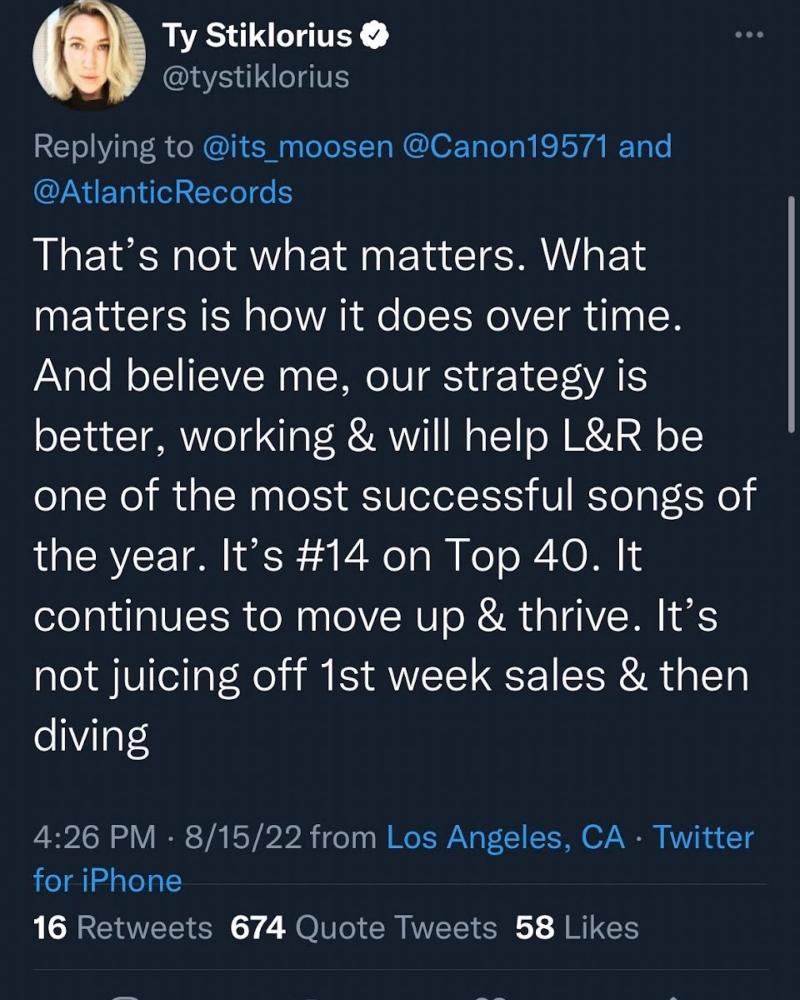Click the Ty Stiklorius display name
Viewport: 800px width, 1000px height.
(x=258, y=37)
